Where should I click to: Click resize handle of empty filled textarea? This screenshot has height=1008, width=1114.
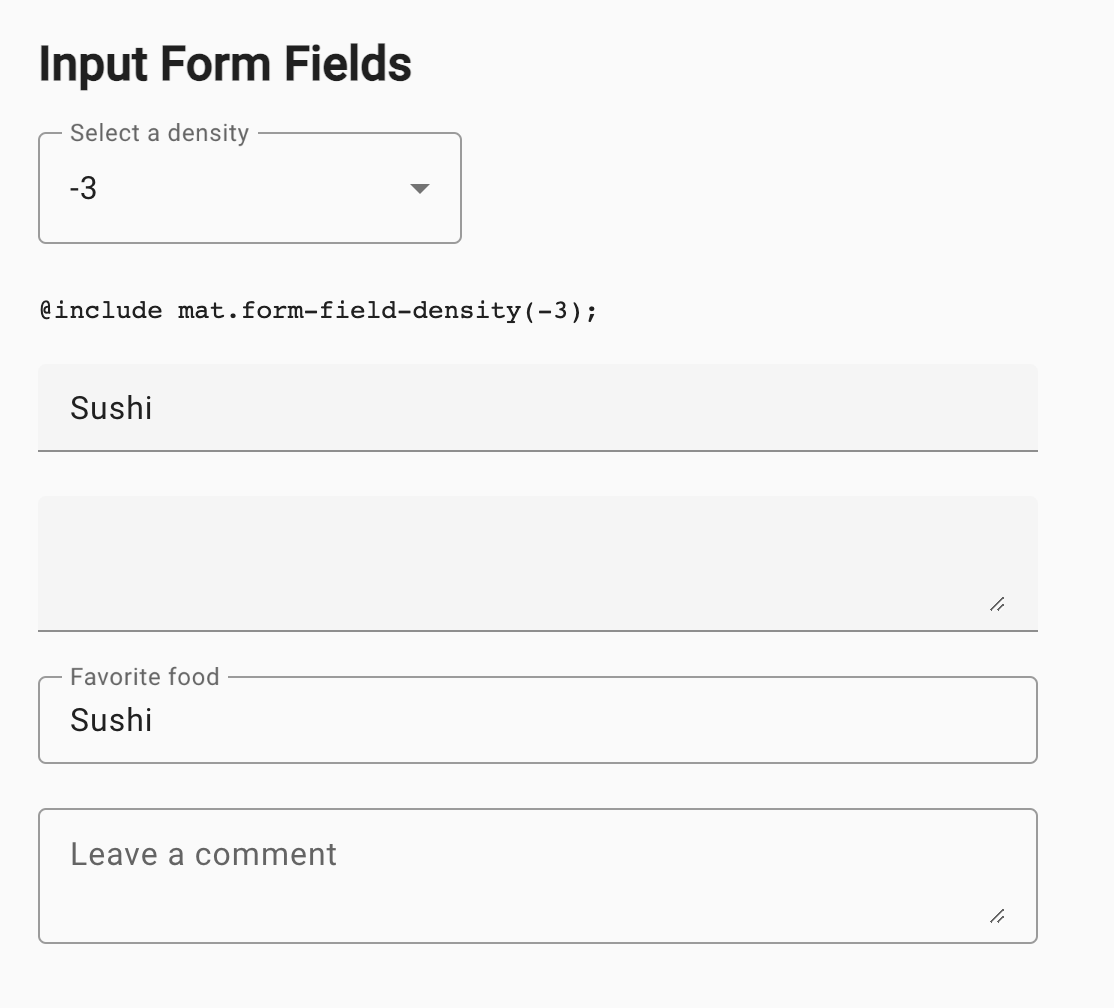(x=997, y=605)
